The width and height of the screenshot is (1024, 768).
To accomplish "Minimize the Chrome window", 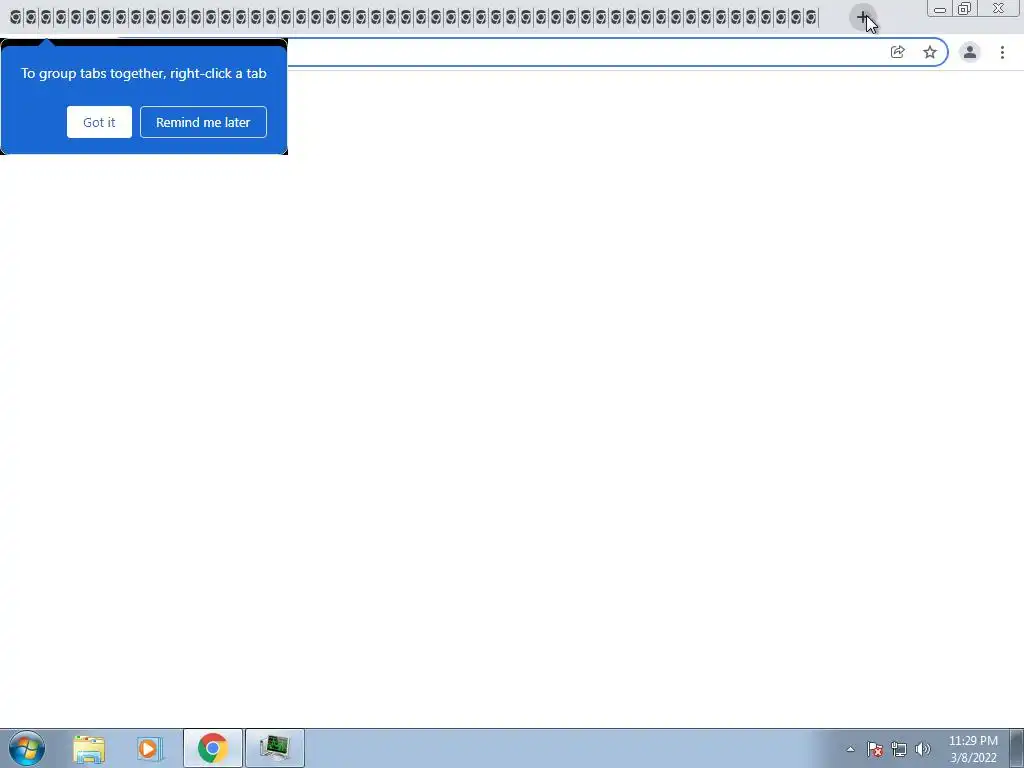I will tap(940, 8).
